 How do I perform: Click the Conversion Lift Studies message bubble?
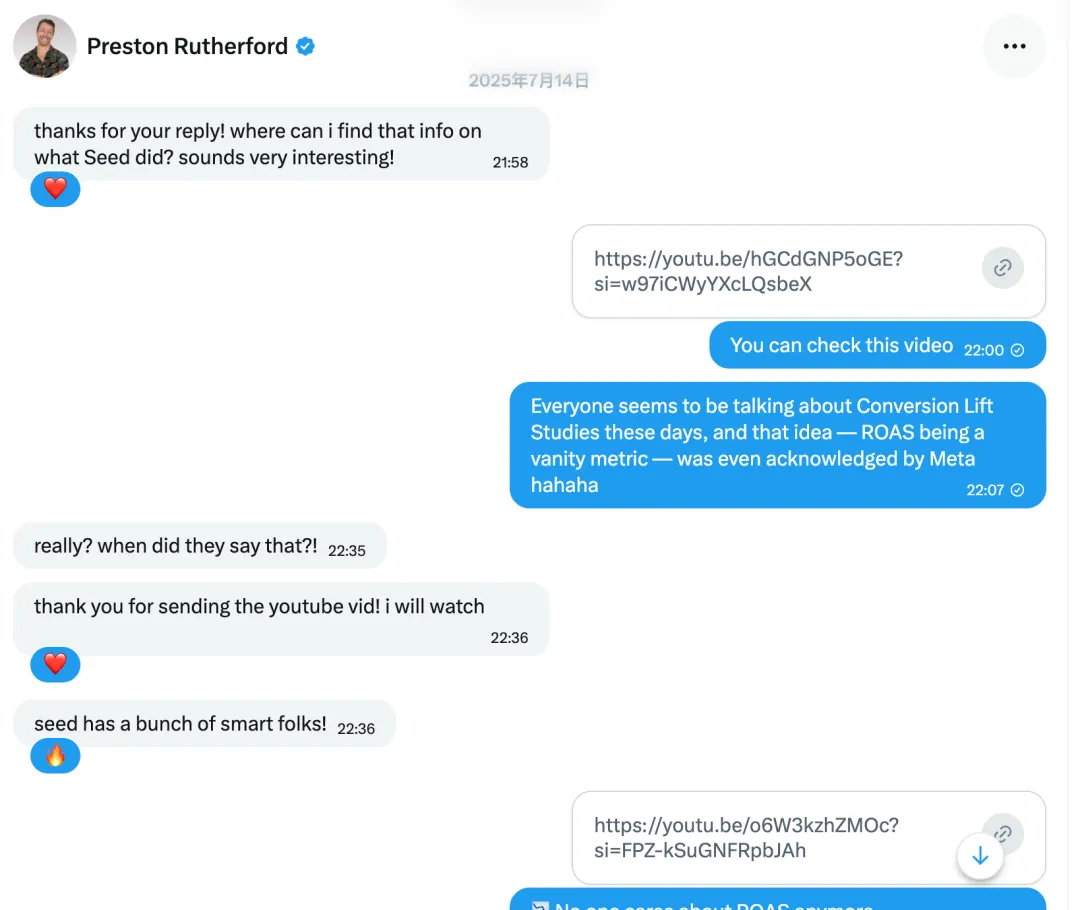762,445
